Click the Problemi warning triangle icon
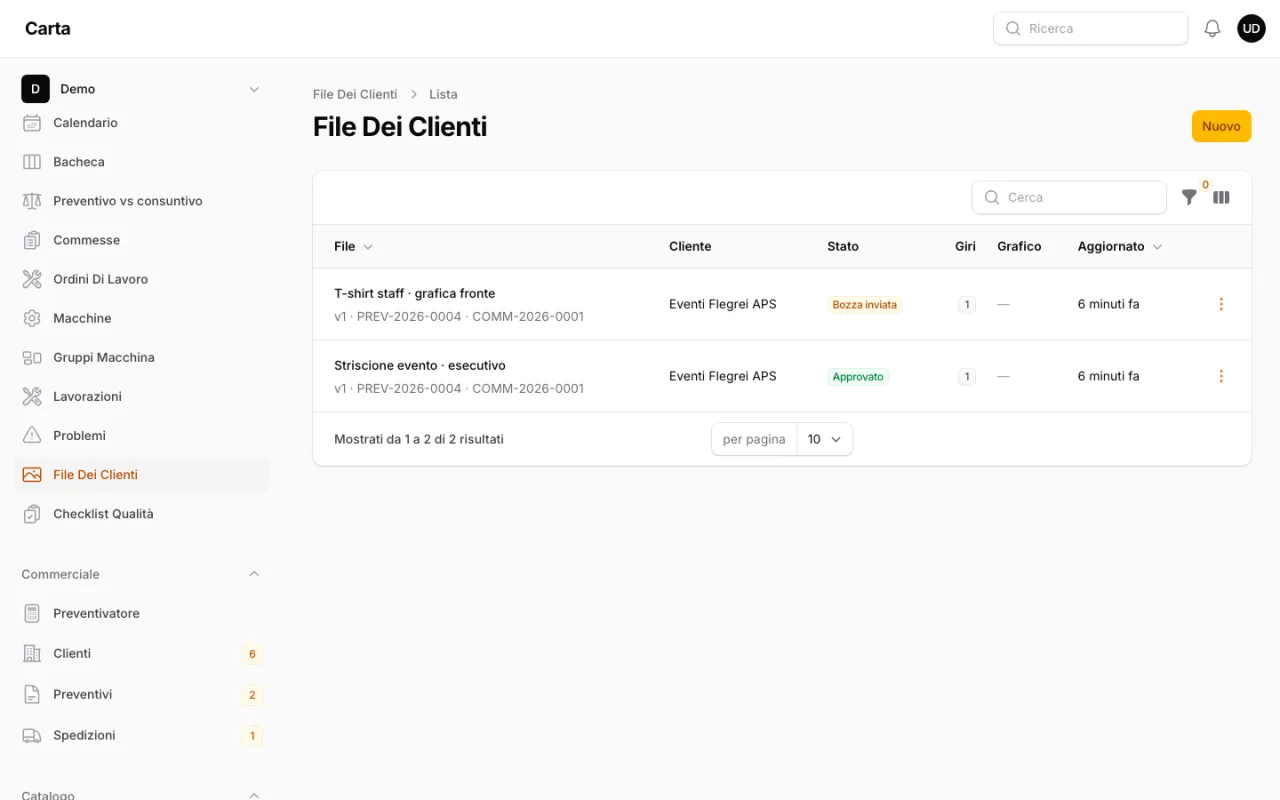Screen dimensions: 1280x800 [32, 435]
